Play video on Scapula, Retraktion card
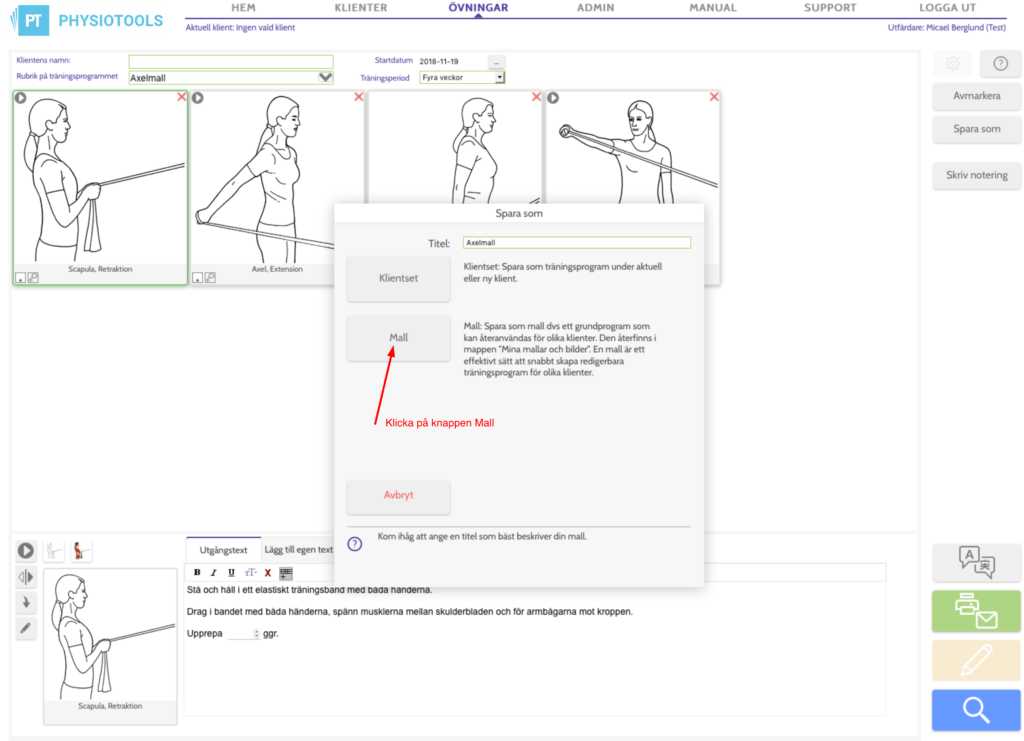 point(21,98)
